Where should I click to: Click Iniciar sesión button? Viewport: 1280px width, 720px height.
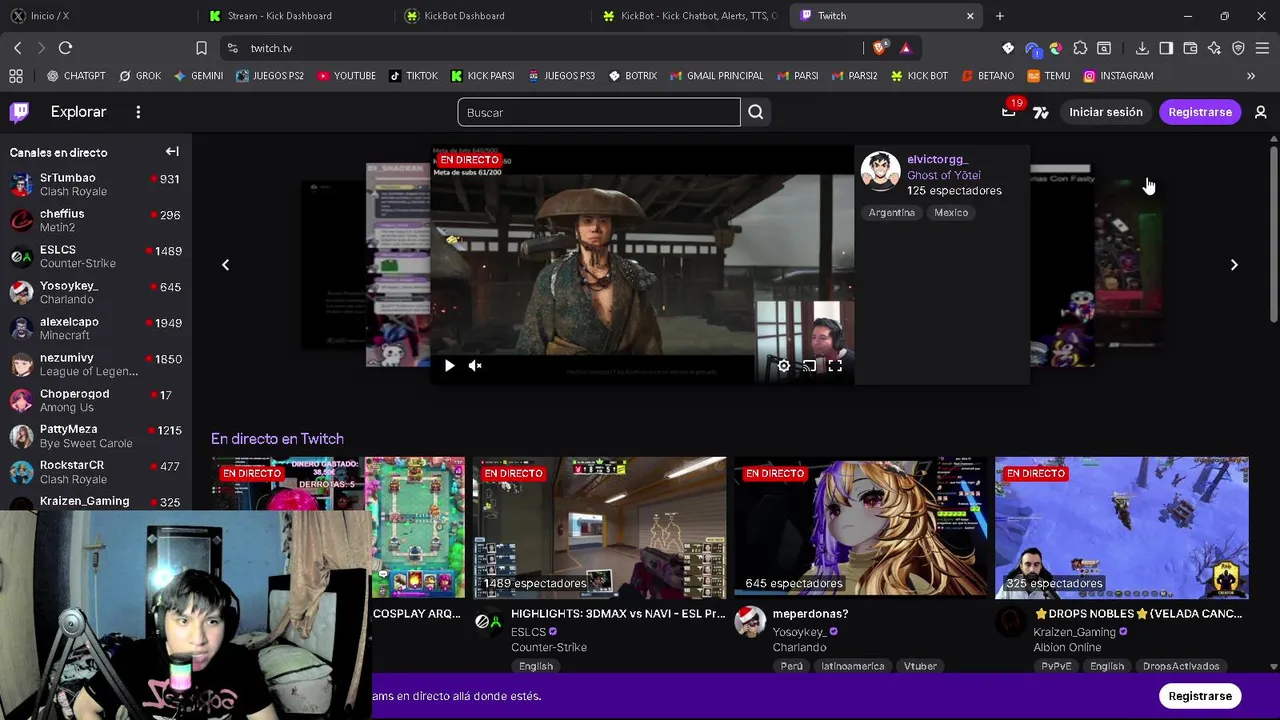pyautogui.click(x=1106, y=112)
